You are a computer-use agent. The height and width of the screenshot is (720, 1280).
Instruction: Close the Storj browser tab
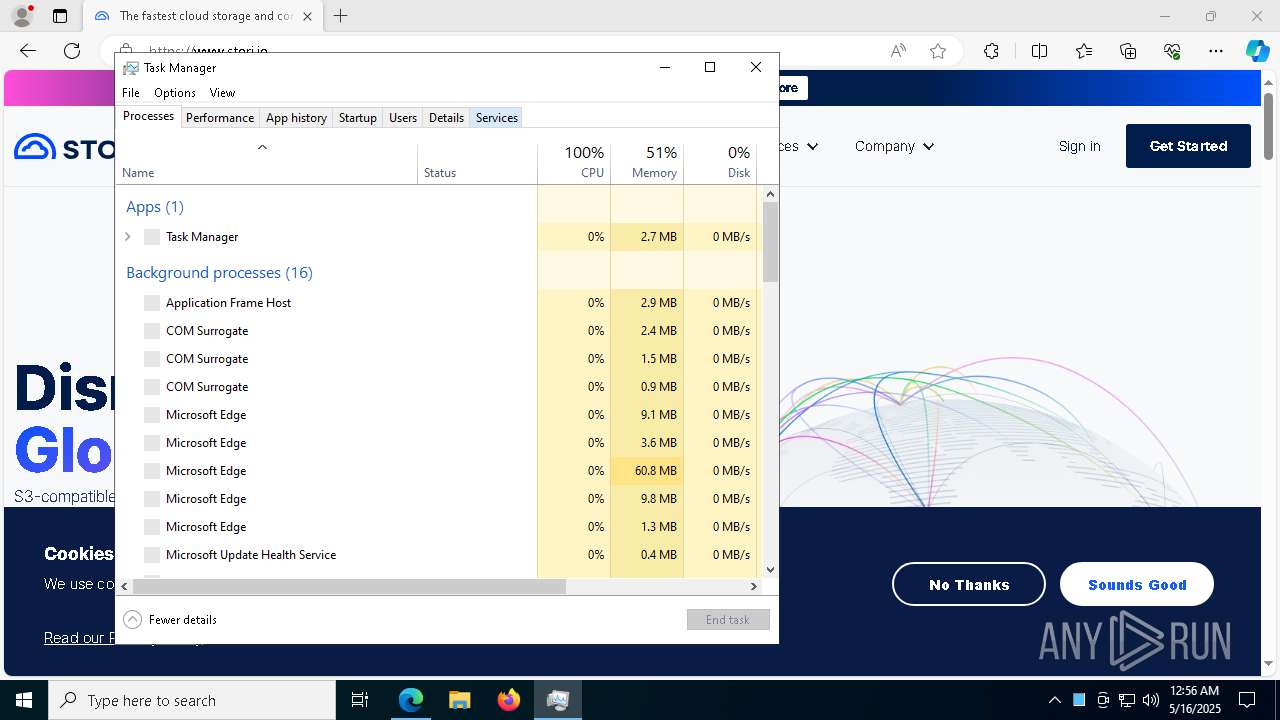pyautogui.click(x=307, y=16)
